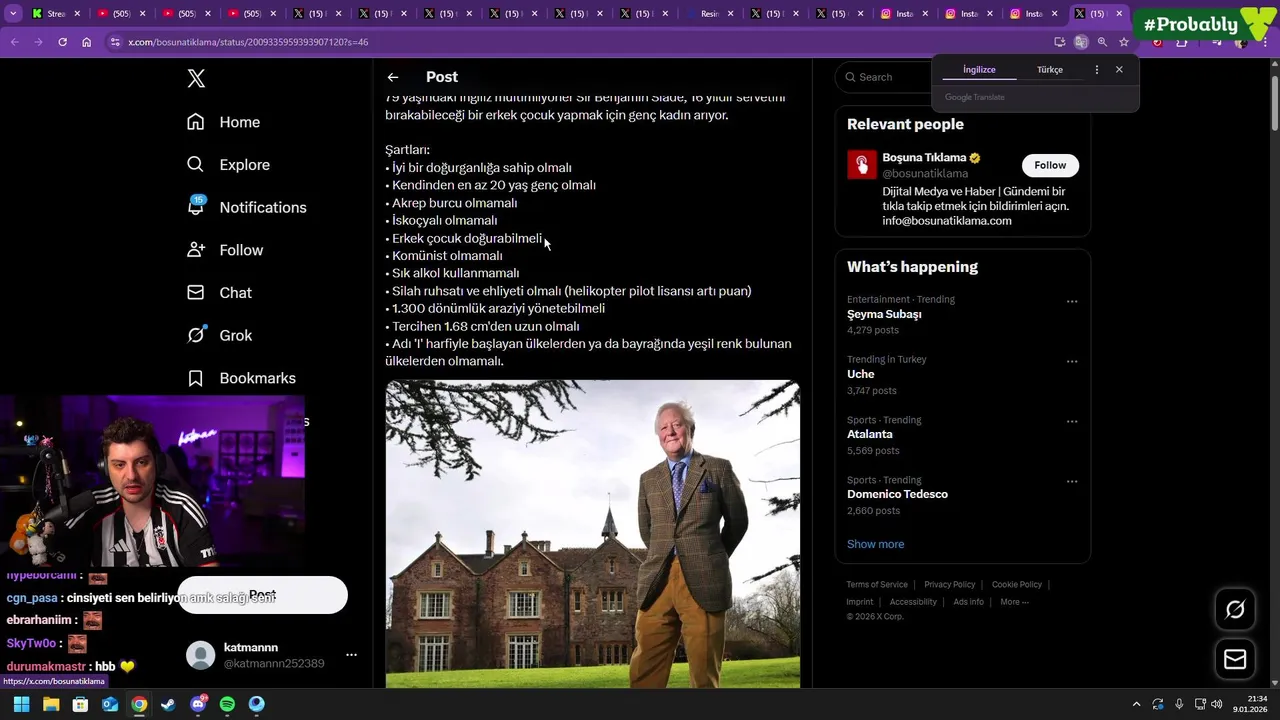Viewport: 1280px width, 720px height.
Task: Open floating Grok button at bottom right
Action: point(1235,609)
